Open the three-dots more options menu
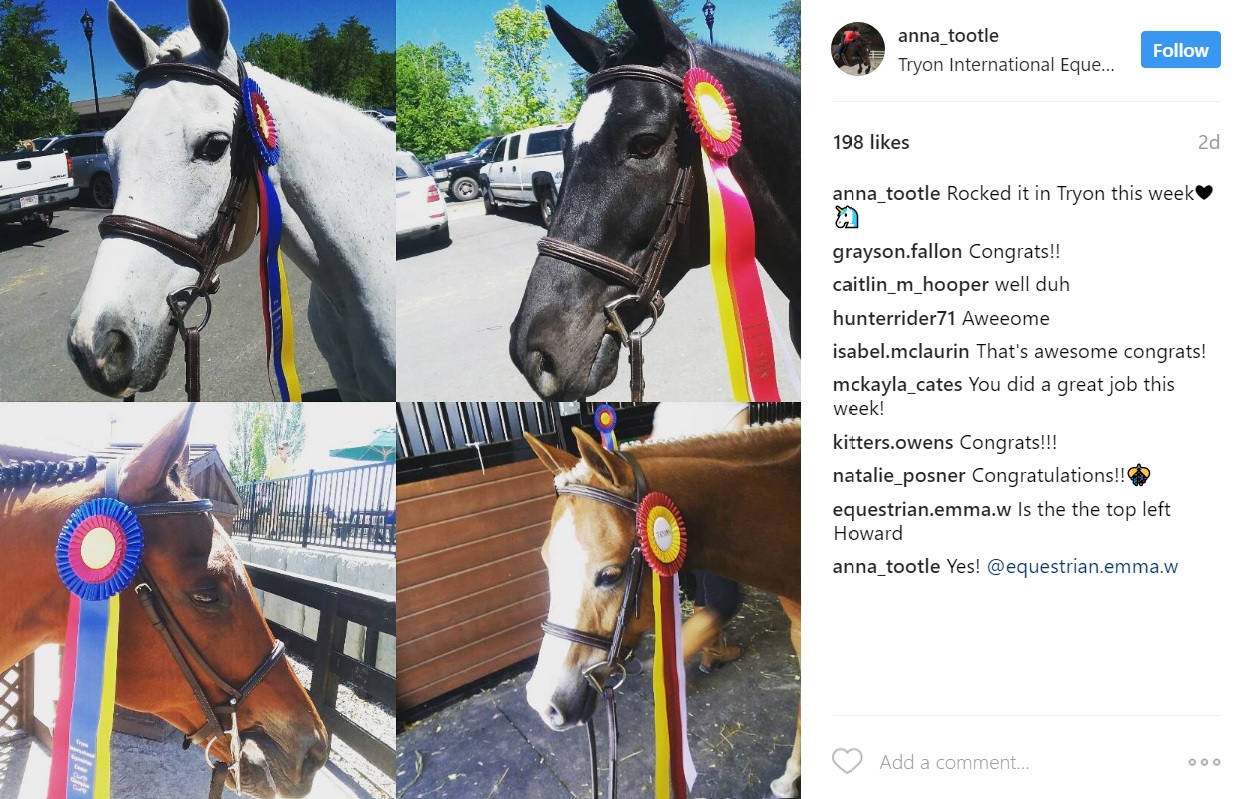 coord(1204,762)
